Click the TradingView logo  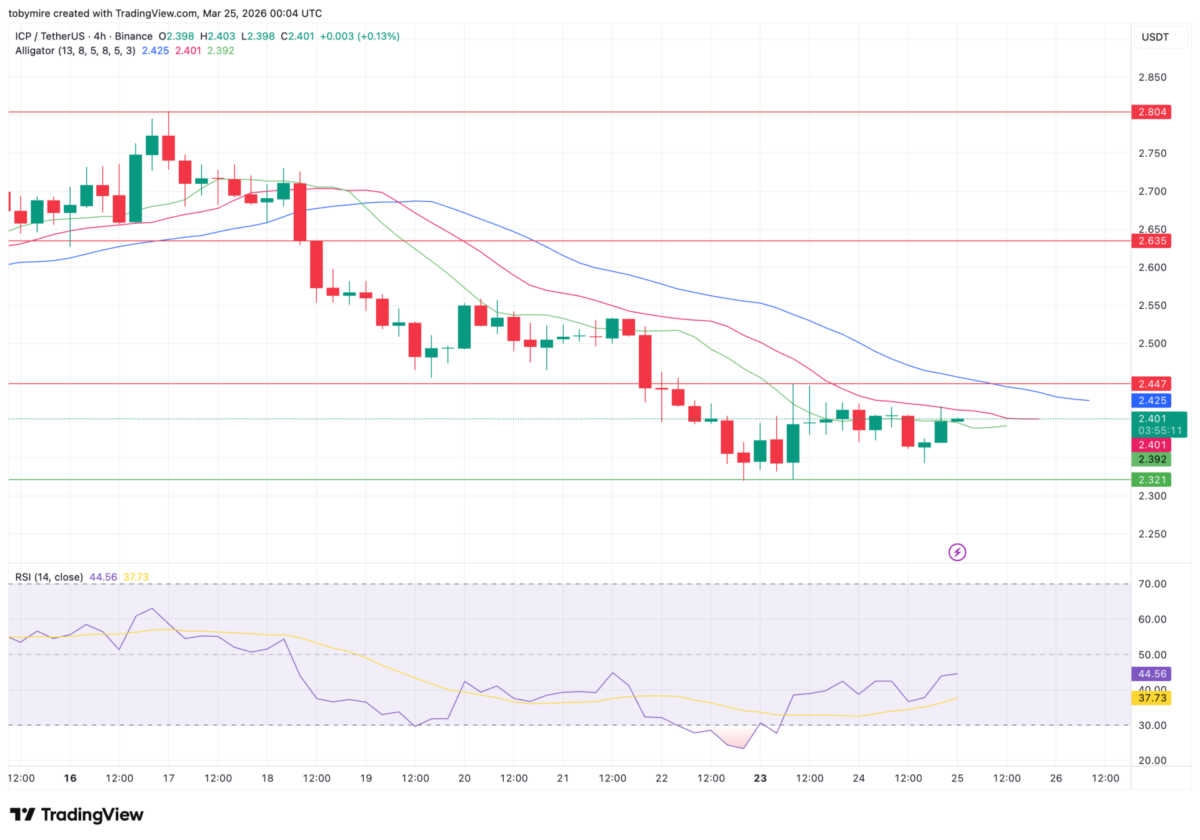click(75, 815)
